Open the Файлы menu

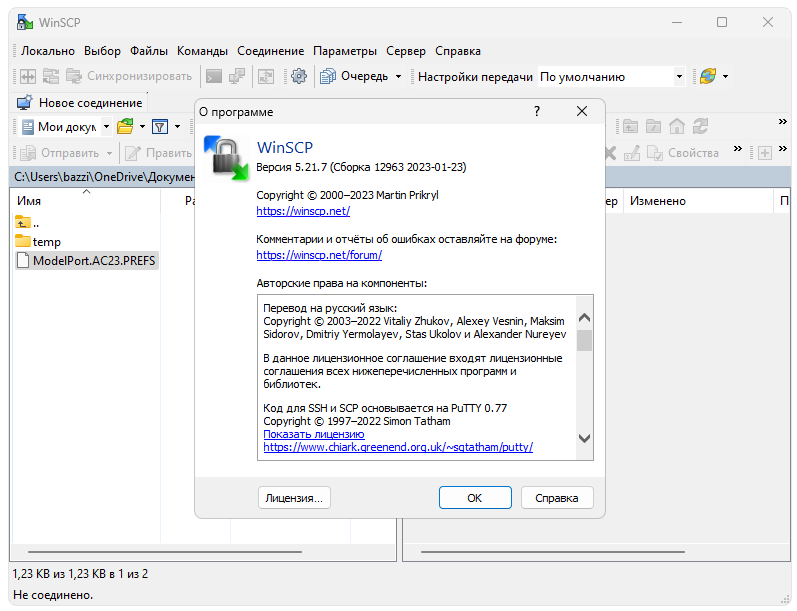(x=148, y=51)
